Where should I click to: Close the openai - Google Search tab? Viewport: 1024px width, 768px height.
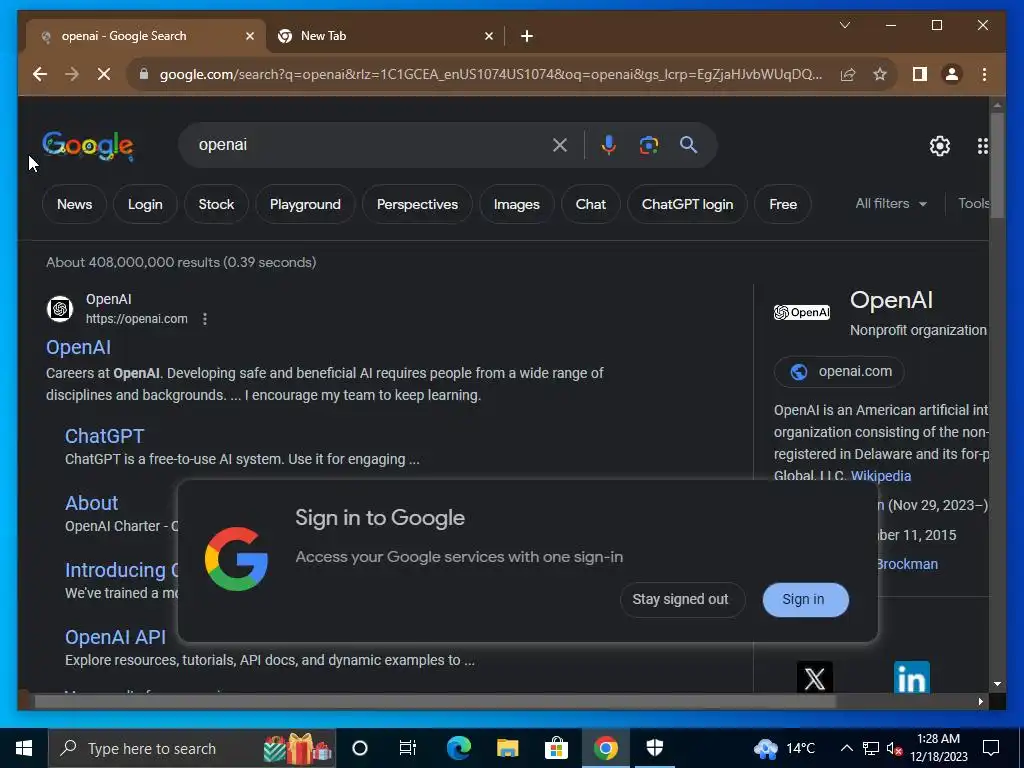249,36
